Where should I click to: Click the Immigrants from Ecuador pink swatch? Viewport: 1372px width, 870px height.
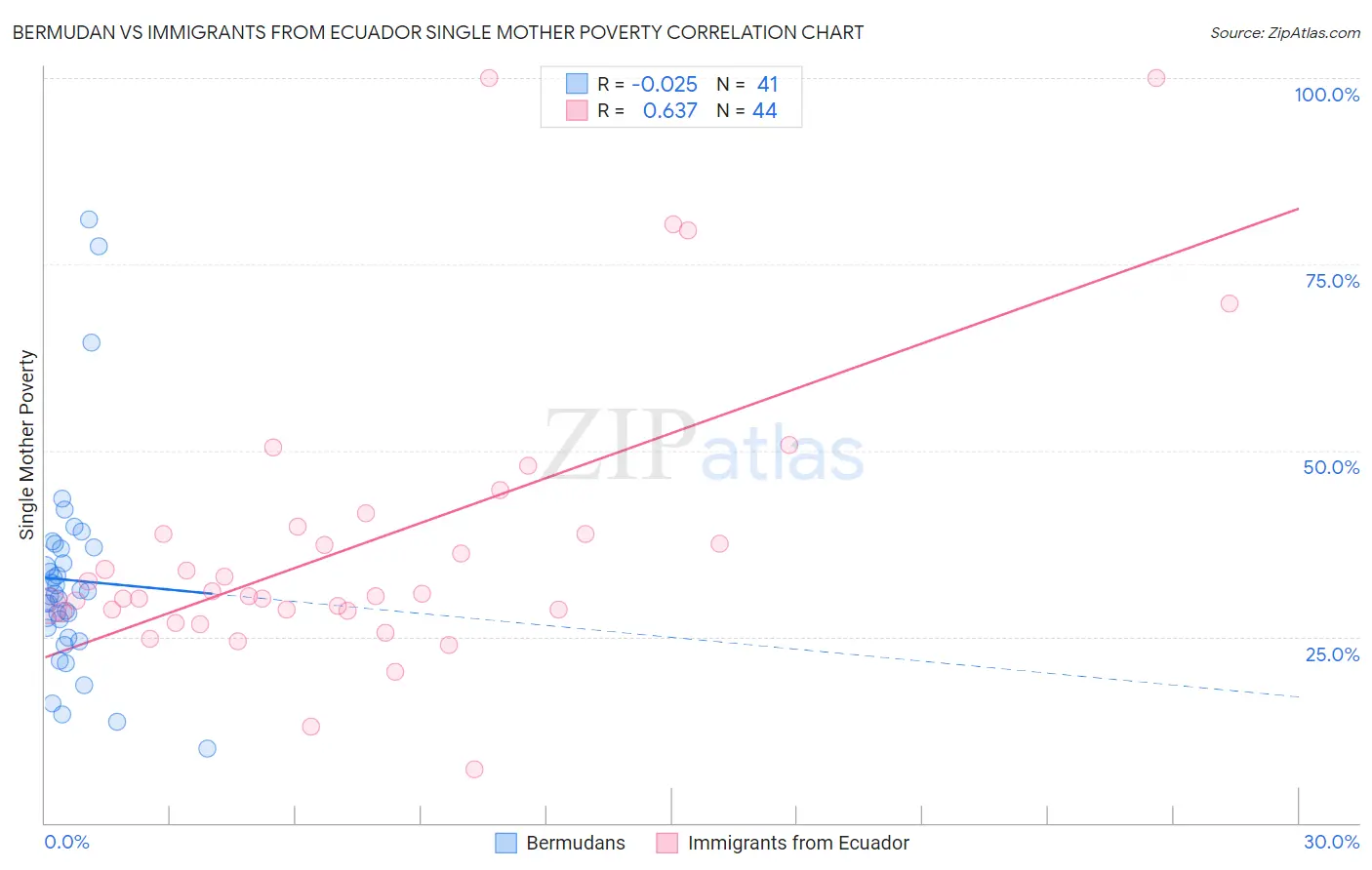(x=666, y=843)
